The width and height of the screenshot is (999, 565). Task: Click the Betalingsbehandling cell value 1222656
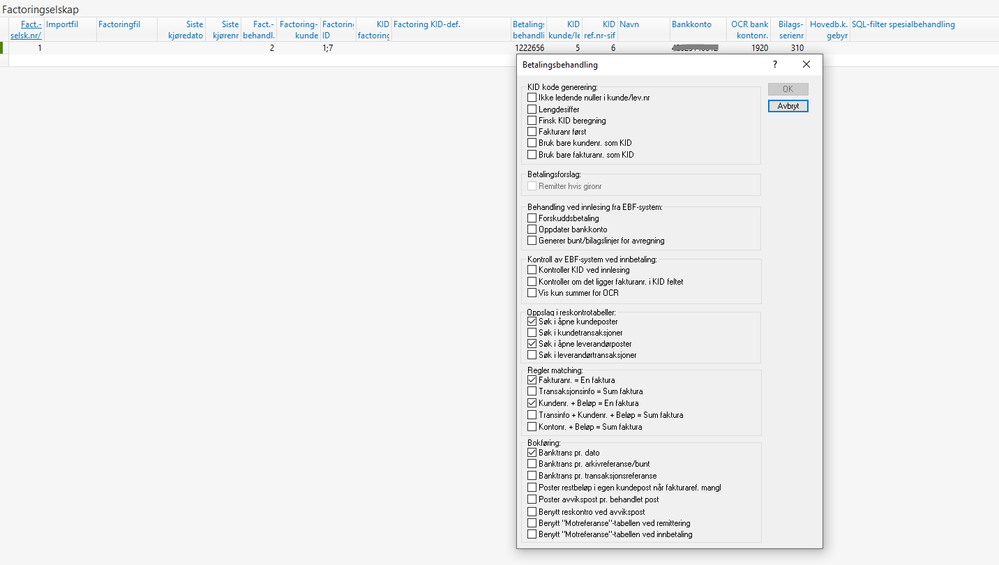tap(529, 48)
